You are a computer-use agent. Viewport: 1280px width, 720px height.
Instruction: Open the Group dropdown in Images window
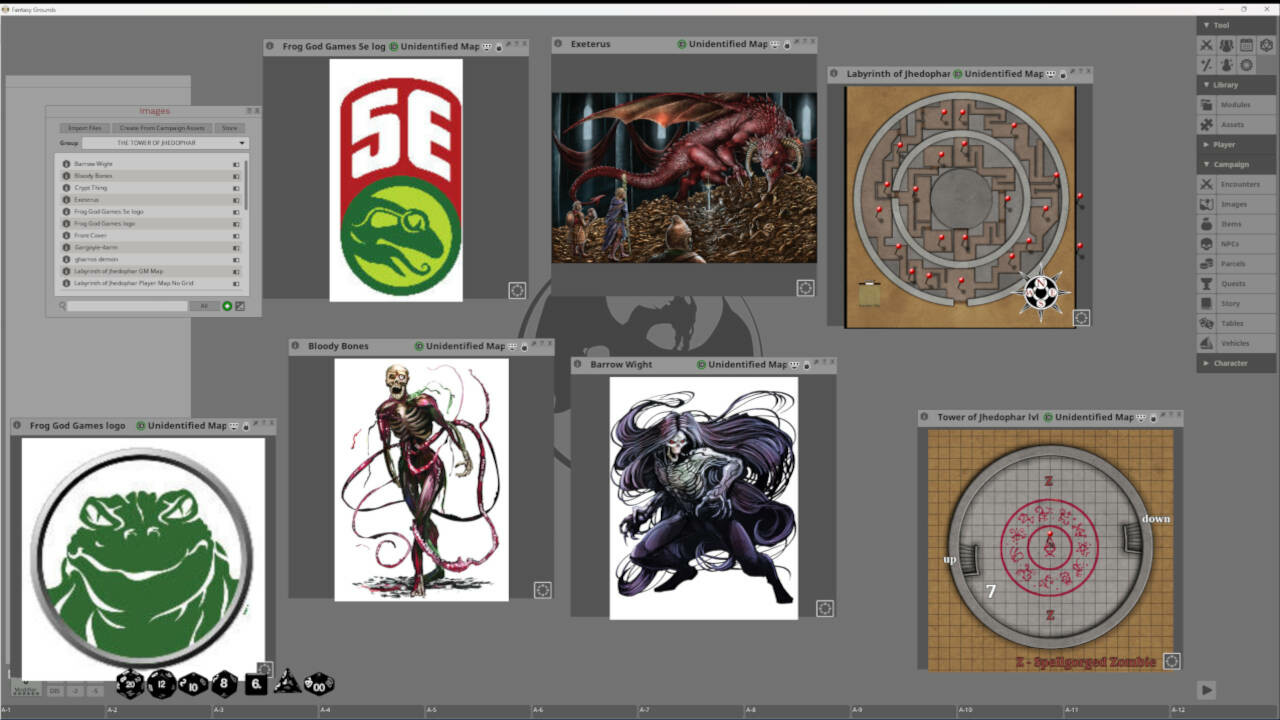tap(165, 143)
